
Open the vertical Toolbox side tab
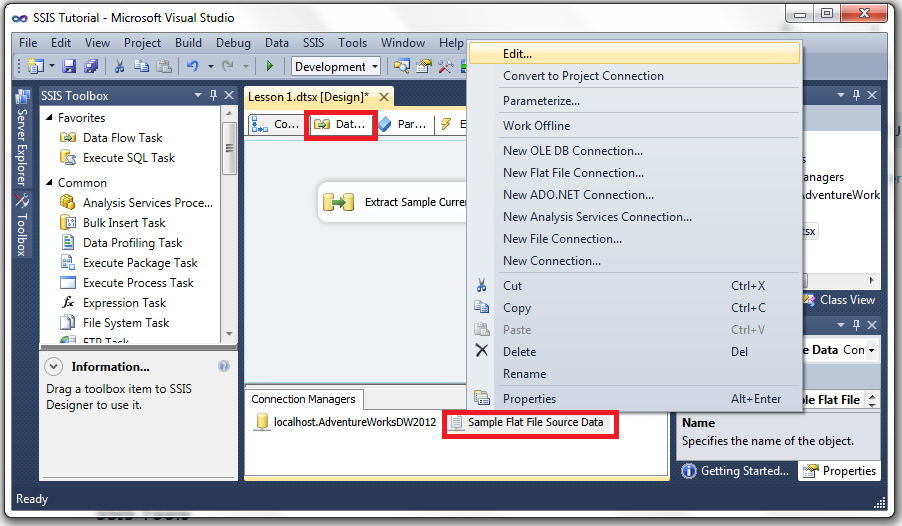[22, 225]
